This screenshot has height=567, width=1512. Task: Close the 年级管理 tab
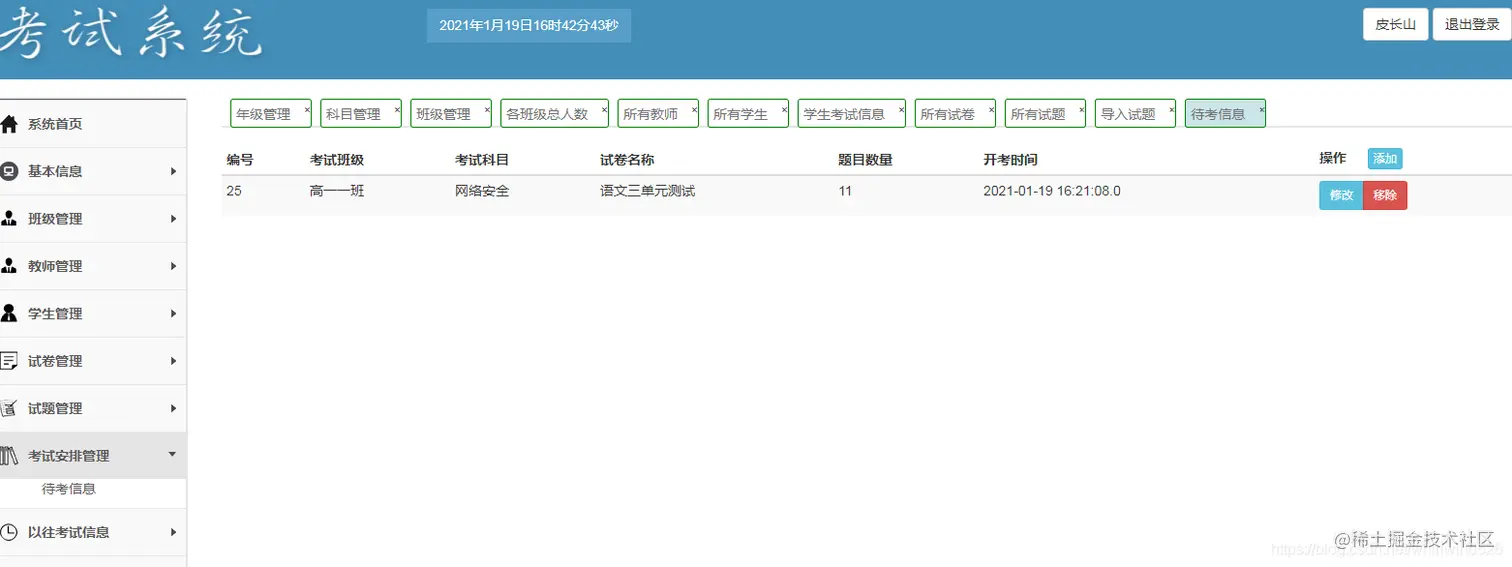(307, 109)
